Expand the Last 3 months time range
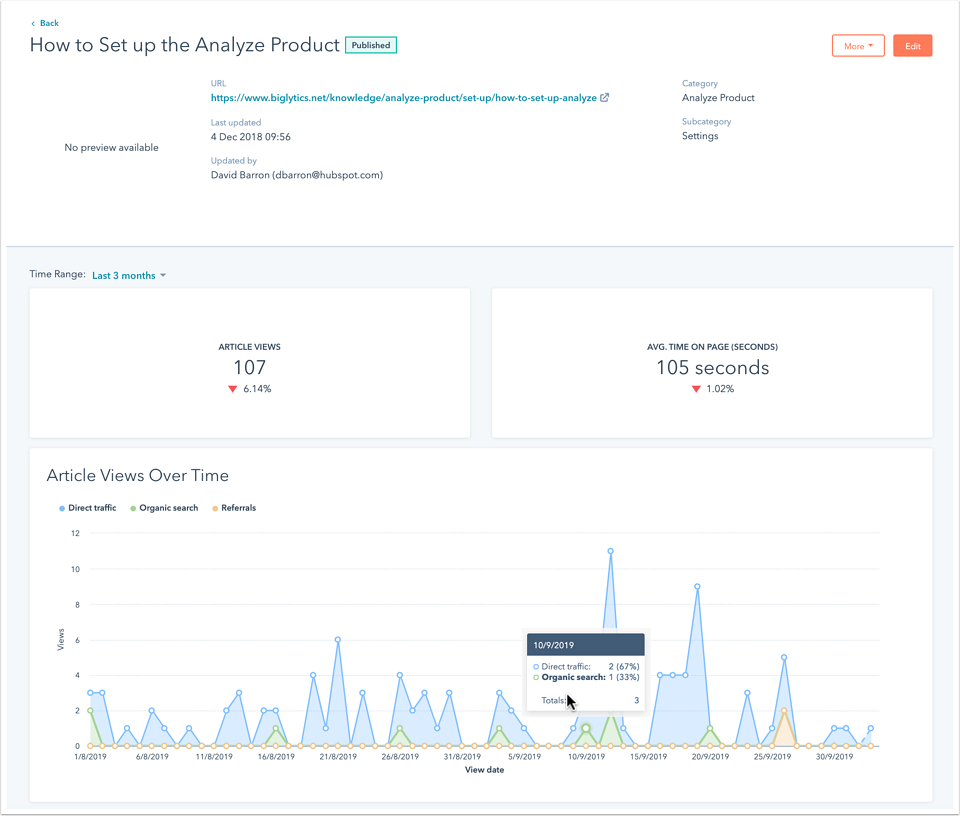 124,275
